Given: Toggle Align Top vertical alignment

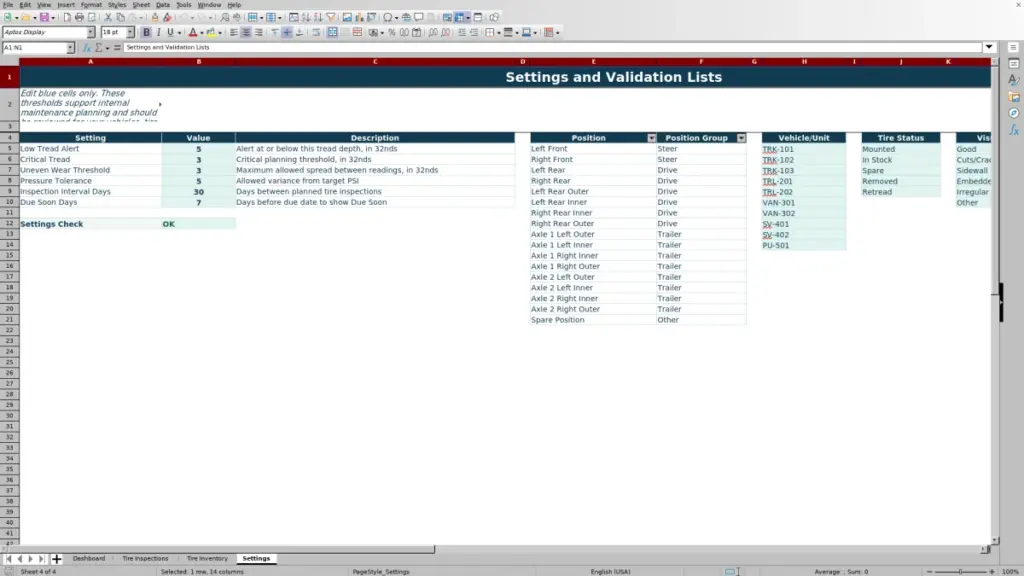Looking at the screenshot, I should (x=275, y=32).
